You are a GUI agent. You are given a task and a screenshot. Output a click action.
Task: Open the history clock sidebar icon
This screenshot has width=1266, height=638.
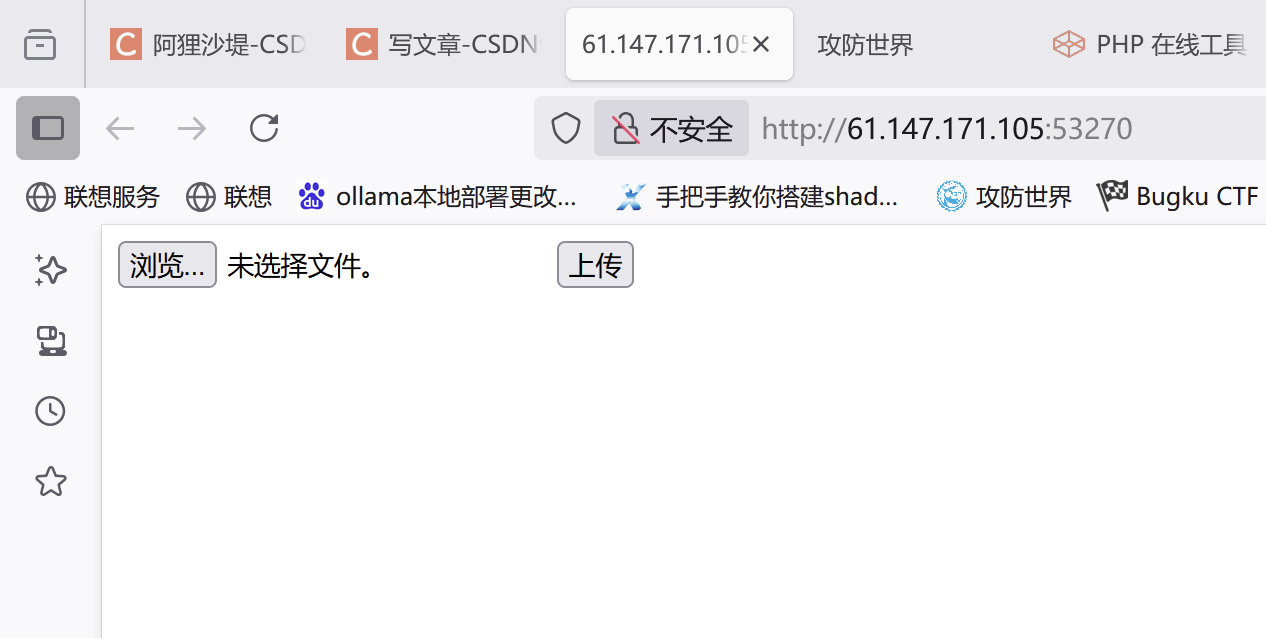pyautogui.click(x=50, y=411)
